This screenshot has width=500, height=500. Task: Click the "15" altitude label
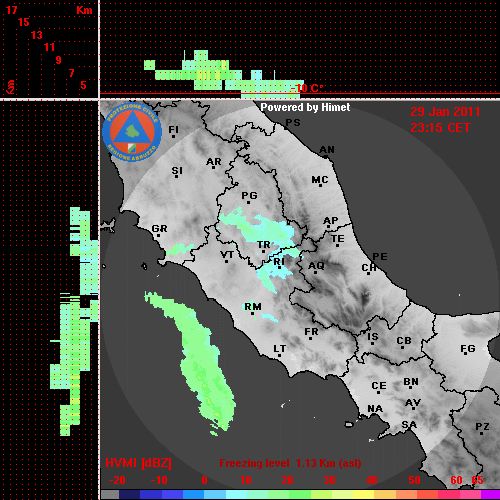pos(24,22)
